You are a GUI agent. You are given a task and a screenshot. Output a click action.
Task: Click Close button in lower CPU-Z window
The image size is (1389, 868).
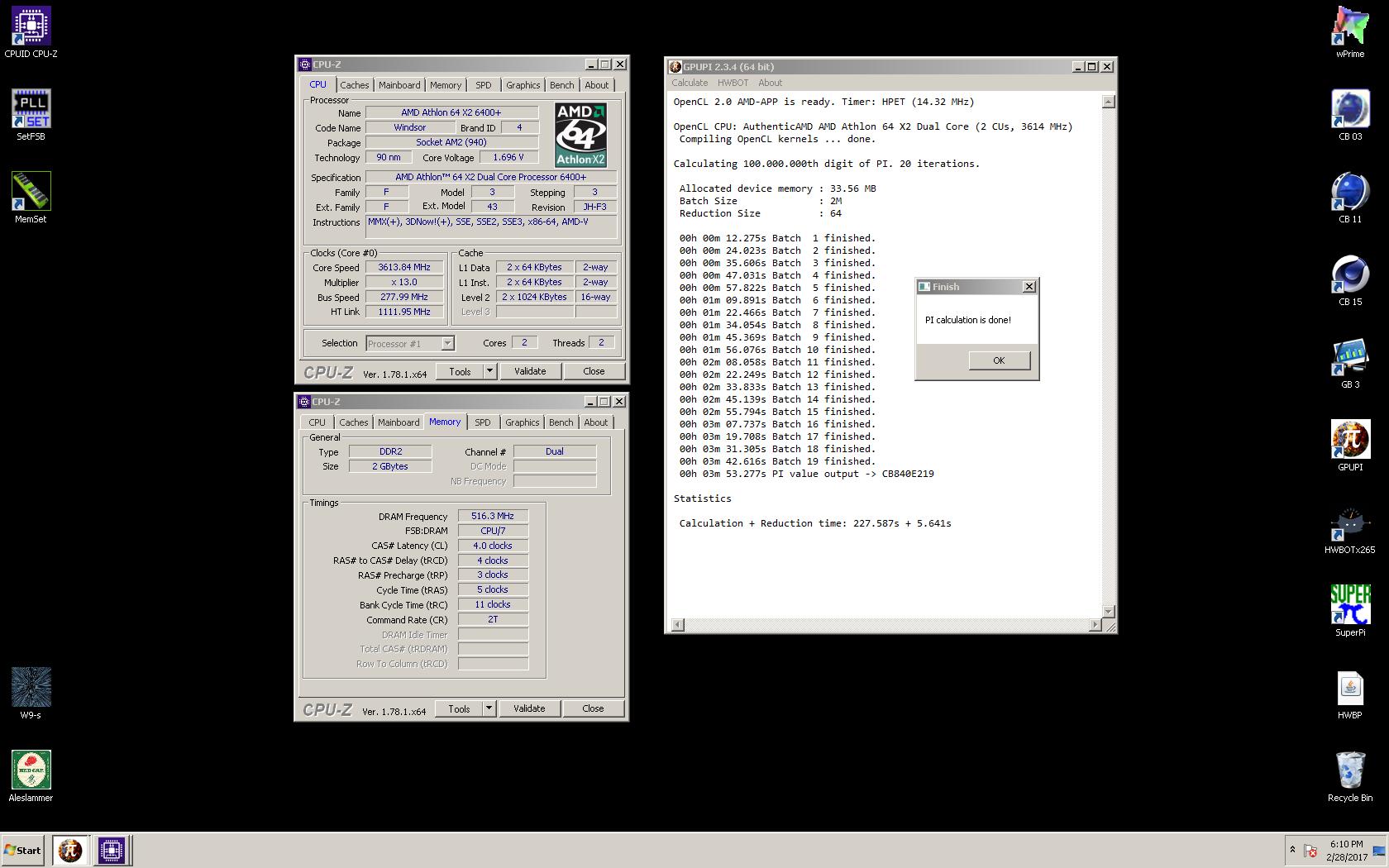593,708
